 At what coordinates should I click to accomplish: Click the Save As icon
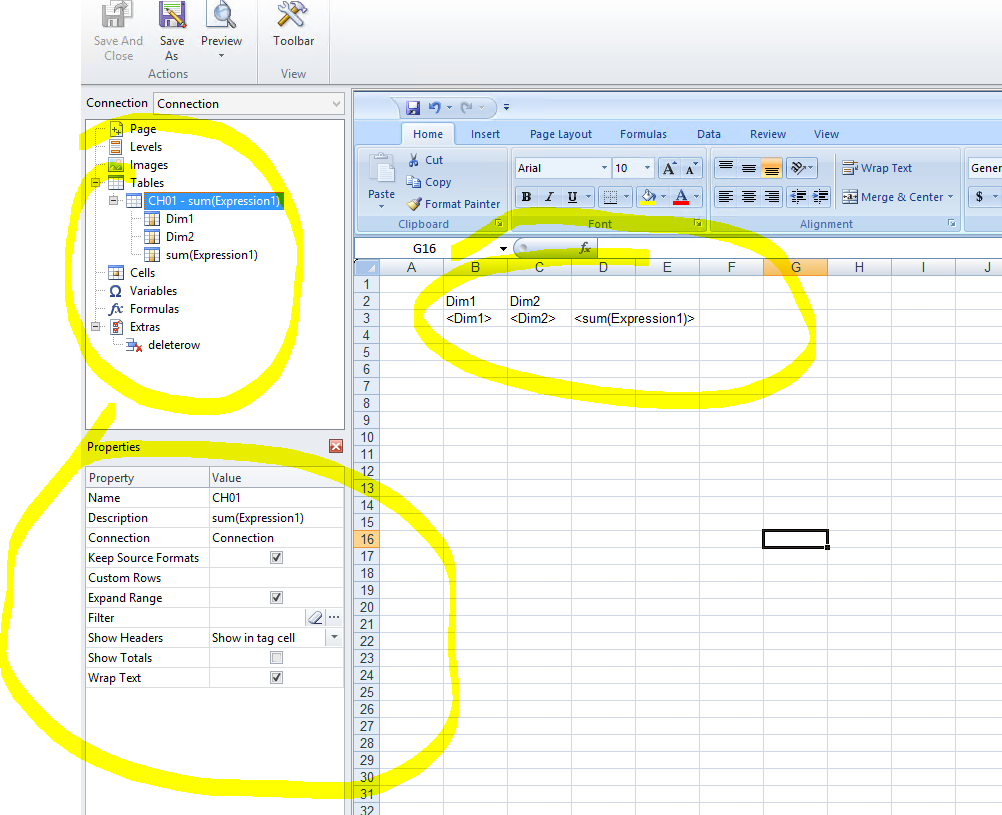(172, 28)
